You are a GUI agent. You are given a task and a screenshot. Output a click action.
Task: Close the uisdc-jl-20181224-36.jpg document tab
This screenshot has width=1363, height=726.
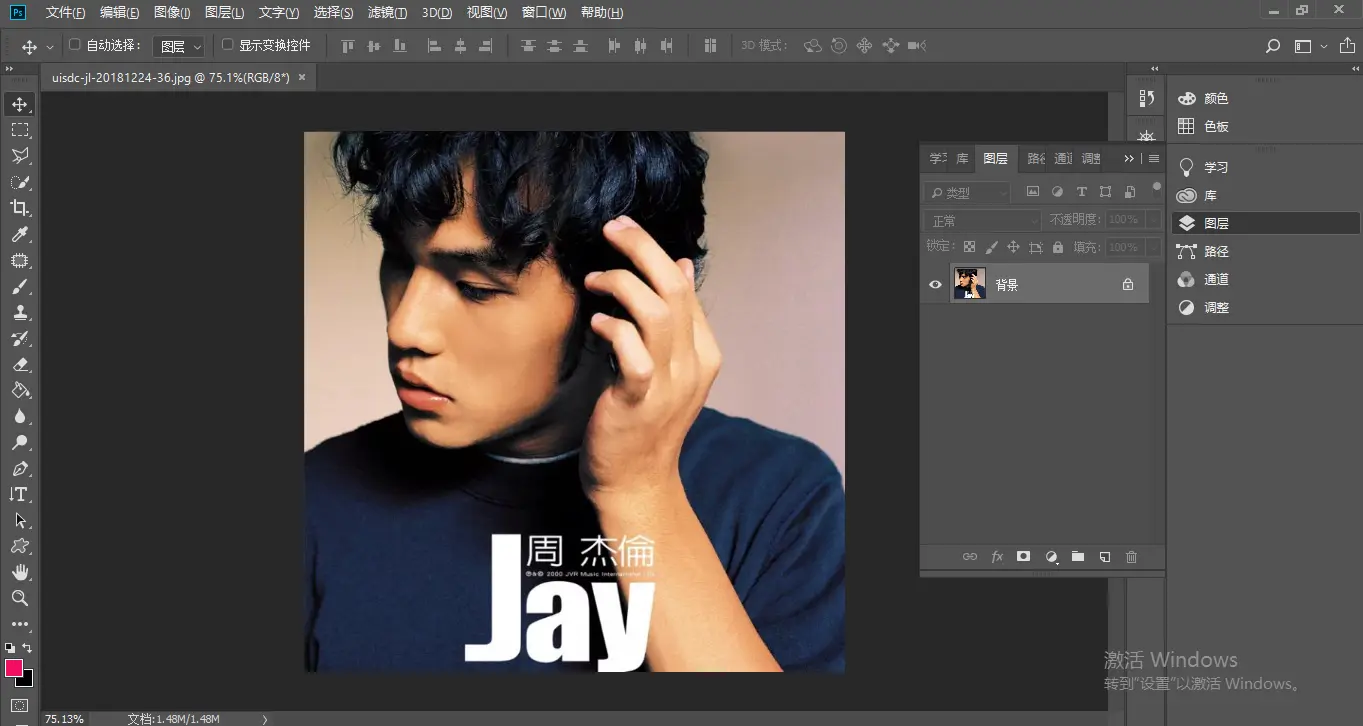tap(302, 76)
